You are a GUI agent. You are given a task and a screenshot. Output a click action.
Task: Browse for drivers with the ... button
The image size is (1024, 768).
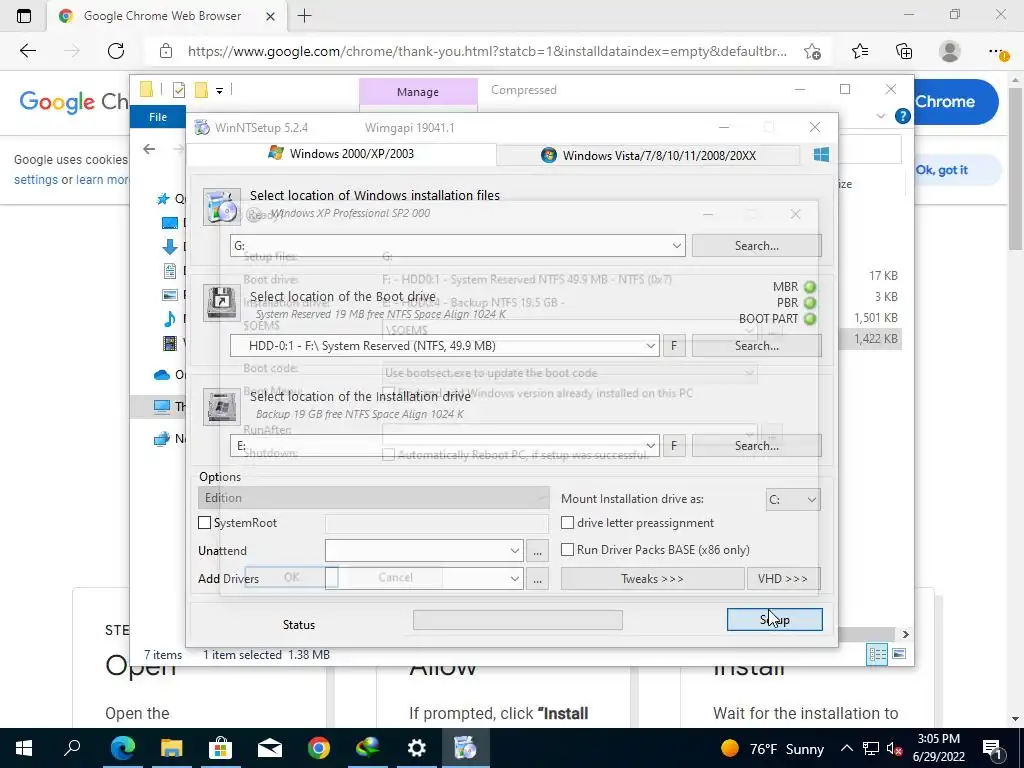537,579
